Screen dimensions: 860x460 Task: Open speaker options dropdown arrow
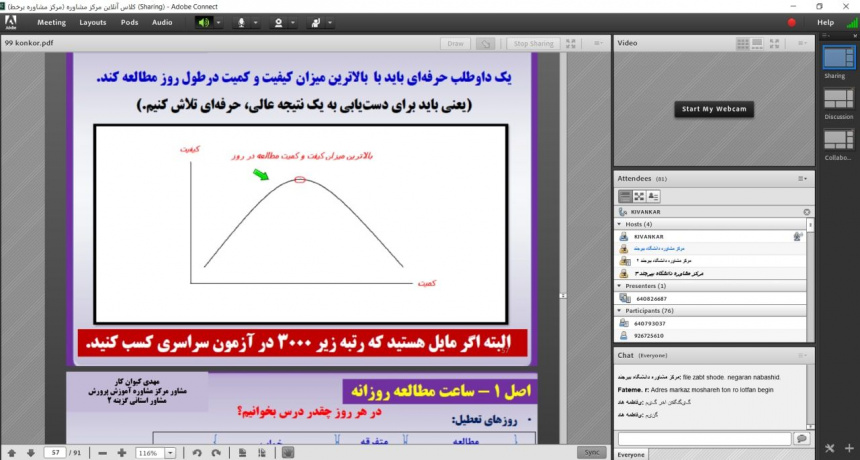[x=218, y=22]
